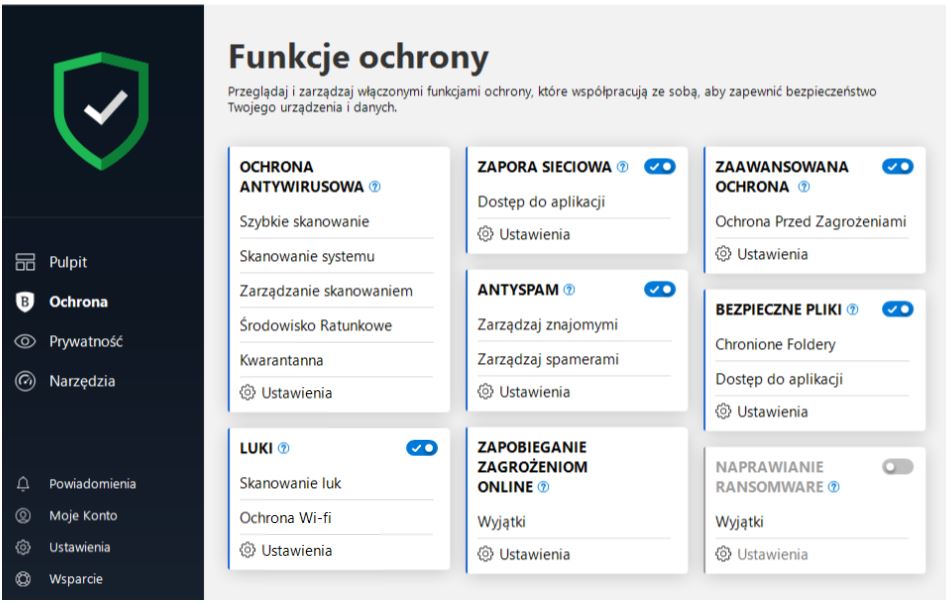The height and width of the screenshot is (605, 948).
Task: Click help icon next to Antyspam
Action: click(x=568, y=291)
